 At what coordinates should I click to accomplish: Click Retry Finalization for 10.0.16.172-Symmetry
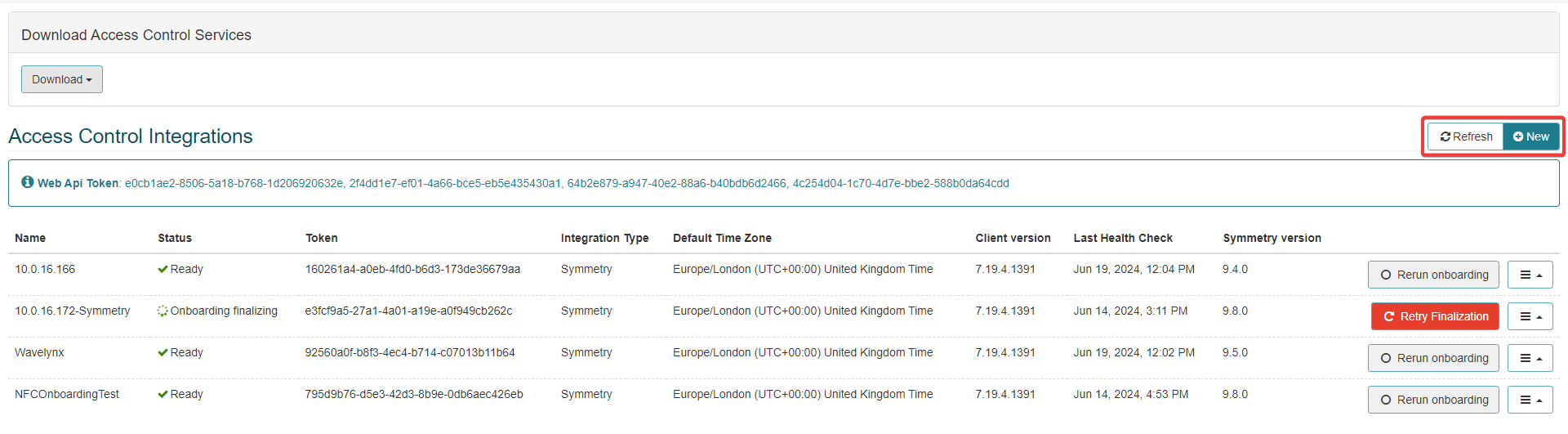tap(1435, 316)
